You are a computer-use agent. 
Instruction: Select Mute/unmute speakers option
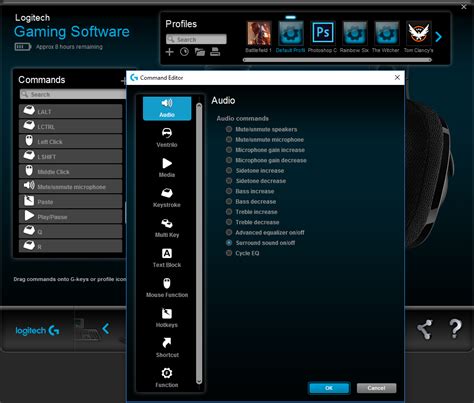pyautogui.click(x=229, y=129)
